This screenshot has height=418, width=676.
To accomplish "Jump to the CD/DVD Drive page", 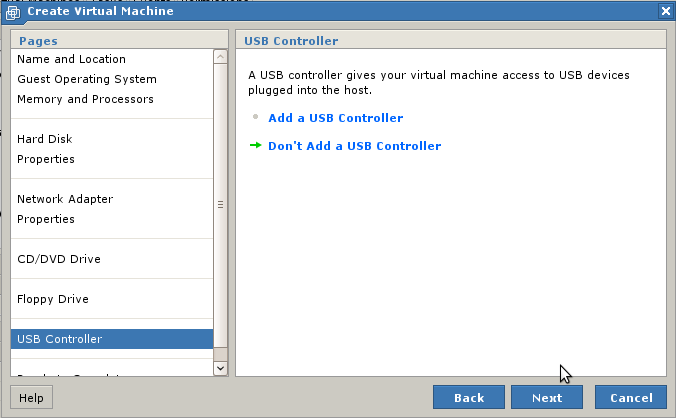I will [58, 259].
